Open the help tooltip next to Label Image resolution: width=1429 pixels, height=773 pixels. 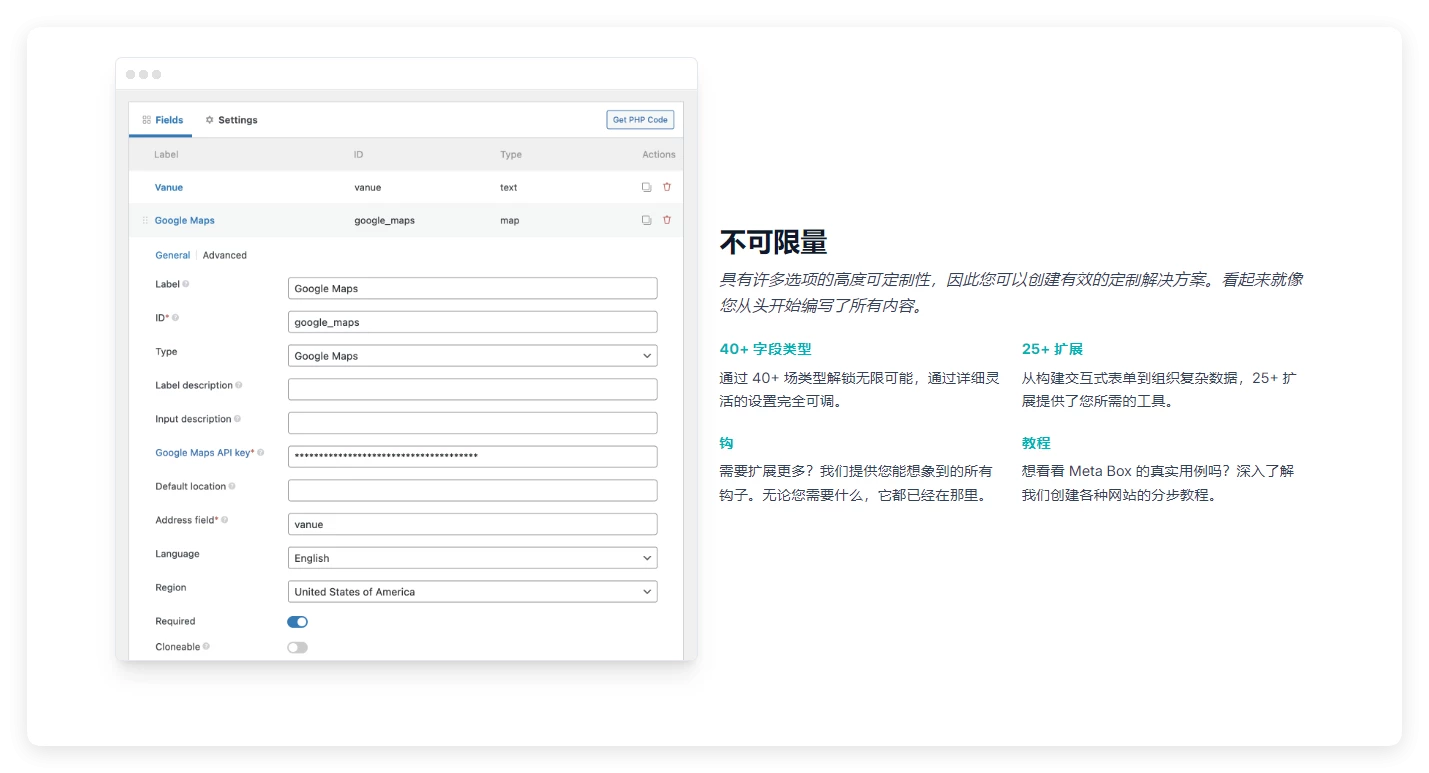[184, 284]
